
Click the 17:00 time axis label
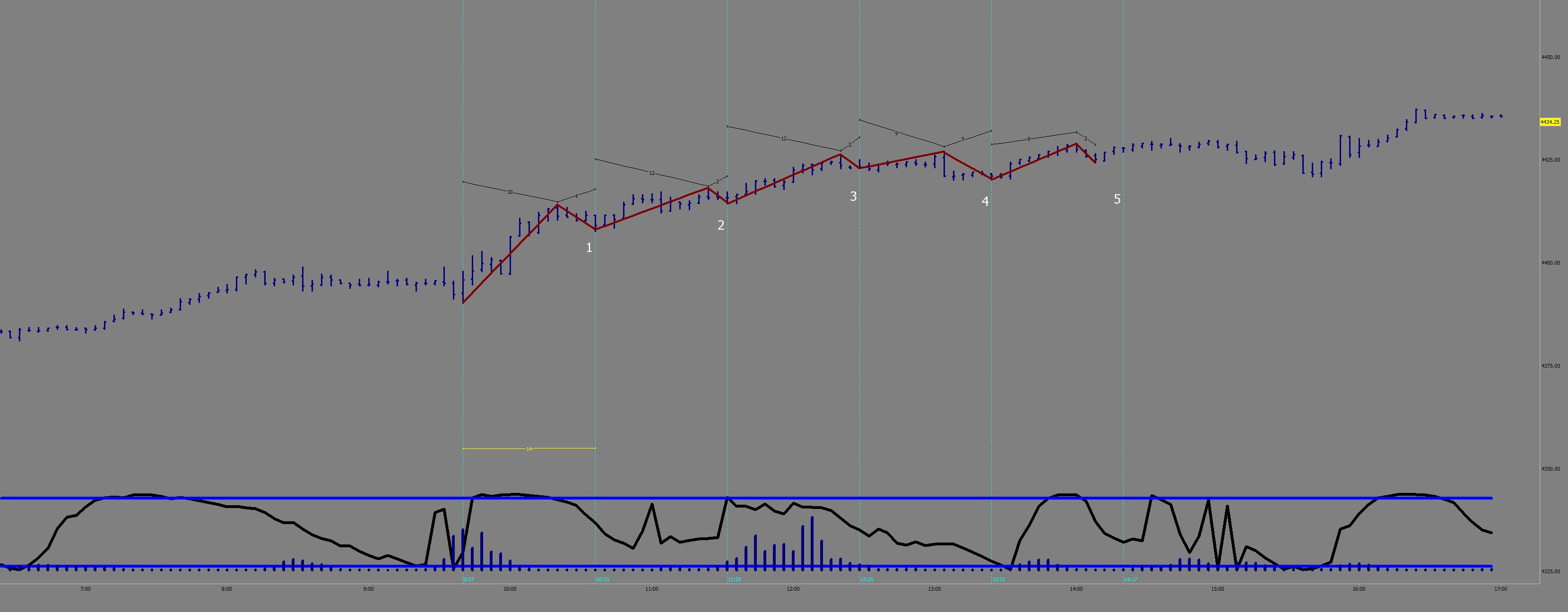[1501, 589]
